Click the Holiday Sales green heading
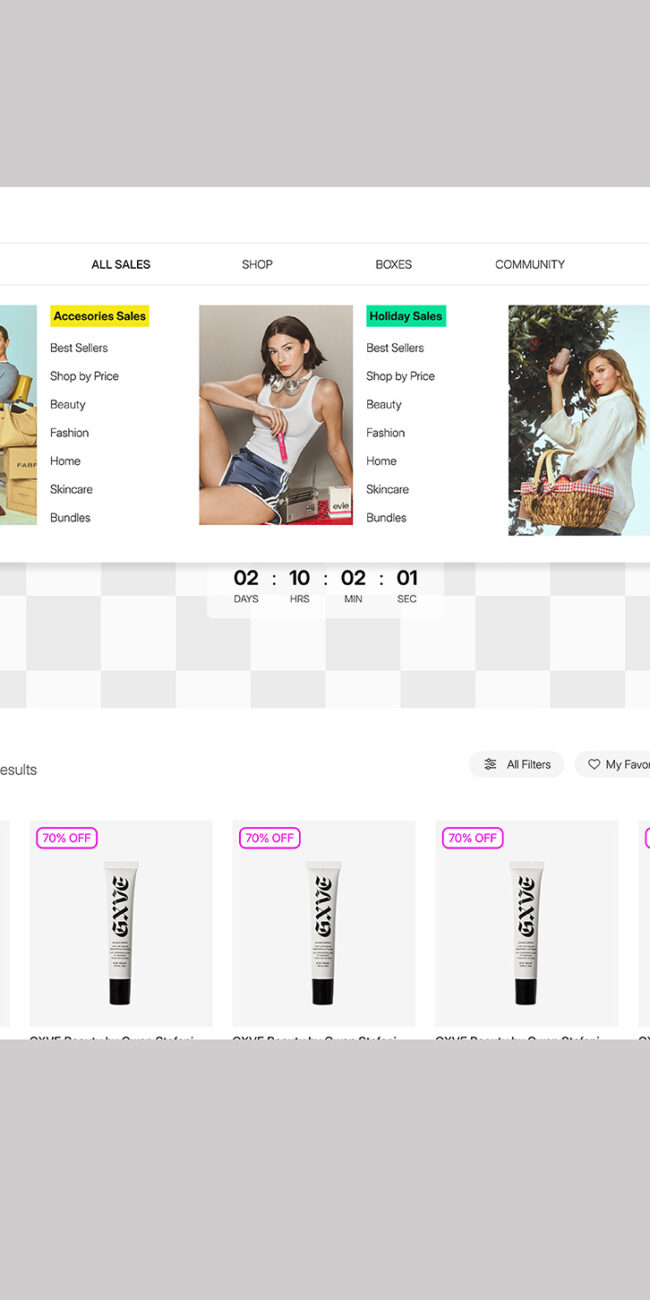650x1300 pixels. 405,316
